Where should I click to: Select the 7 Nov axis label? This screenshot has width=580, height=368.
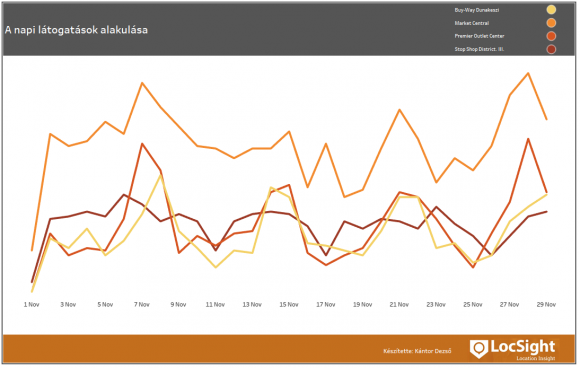pos(142,304)
